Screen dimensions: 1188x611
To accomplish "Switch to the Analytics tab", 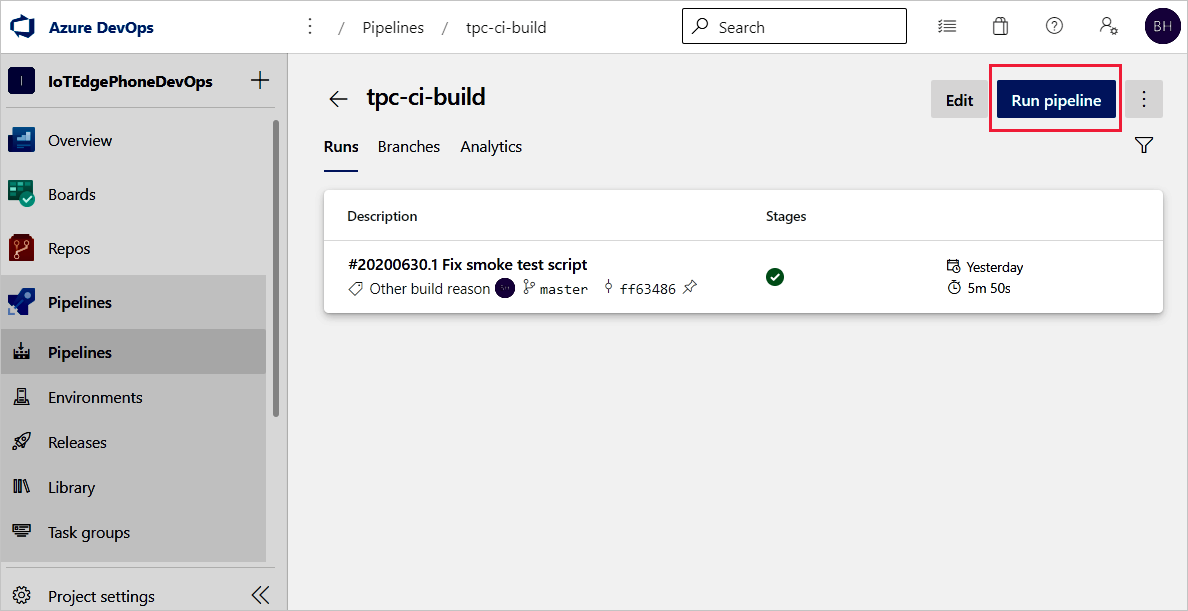I will pyautogui.click(x=491, y=147).
